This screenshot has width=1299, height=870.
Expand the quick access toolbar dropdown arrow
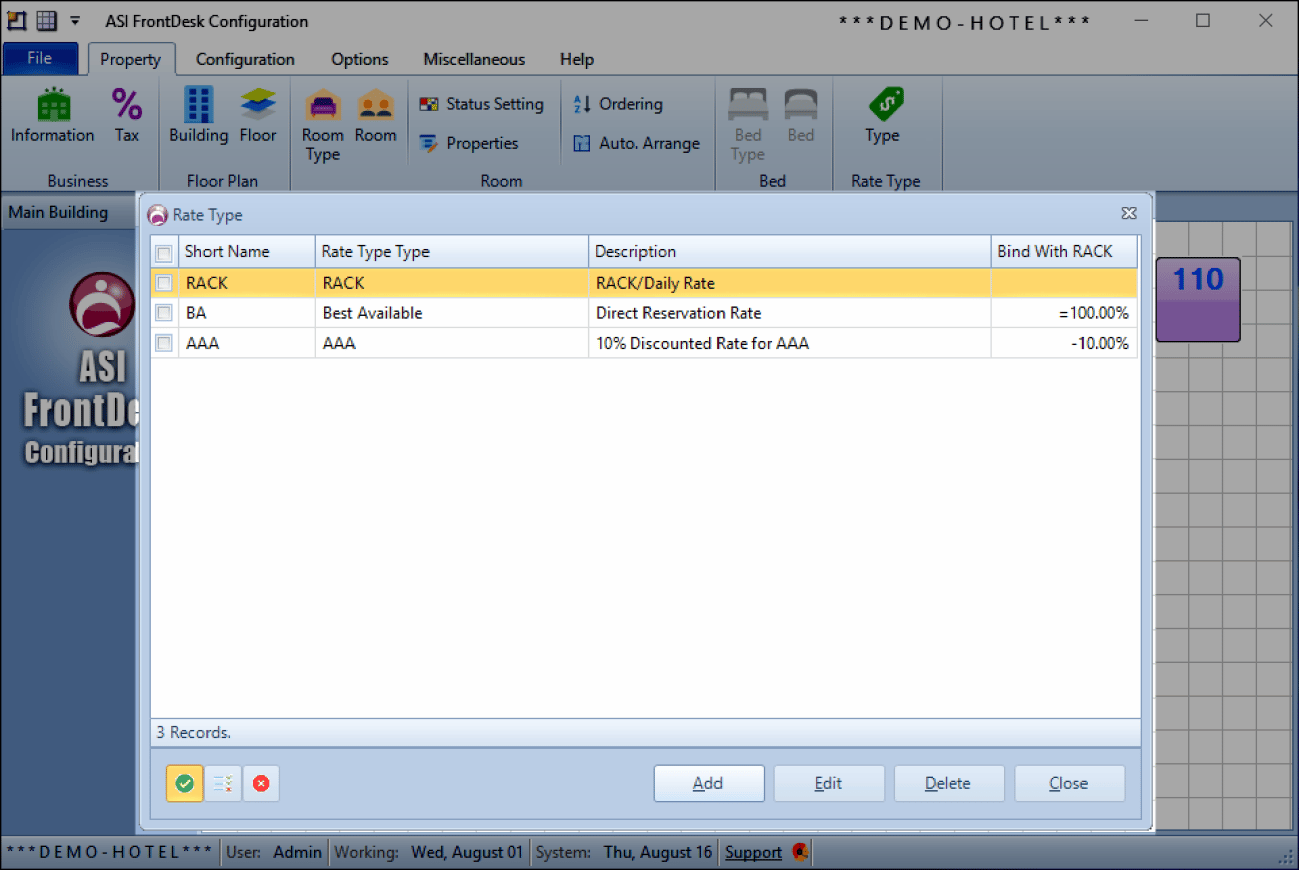[x=75, y=21]
